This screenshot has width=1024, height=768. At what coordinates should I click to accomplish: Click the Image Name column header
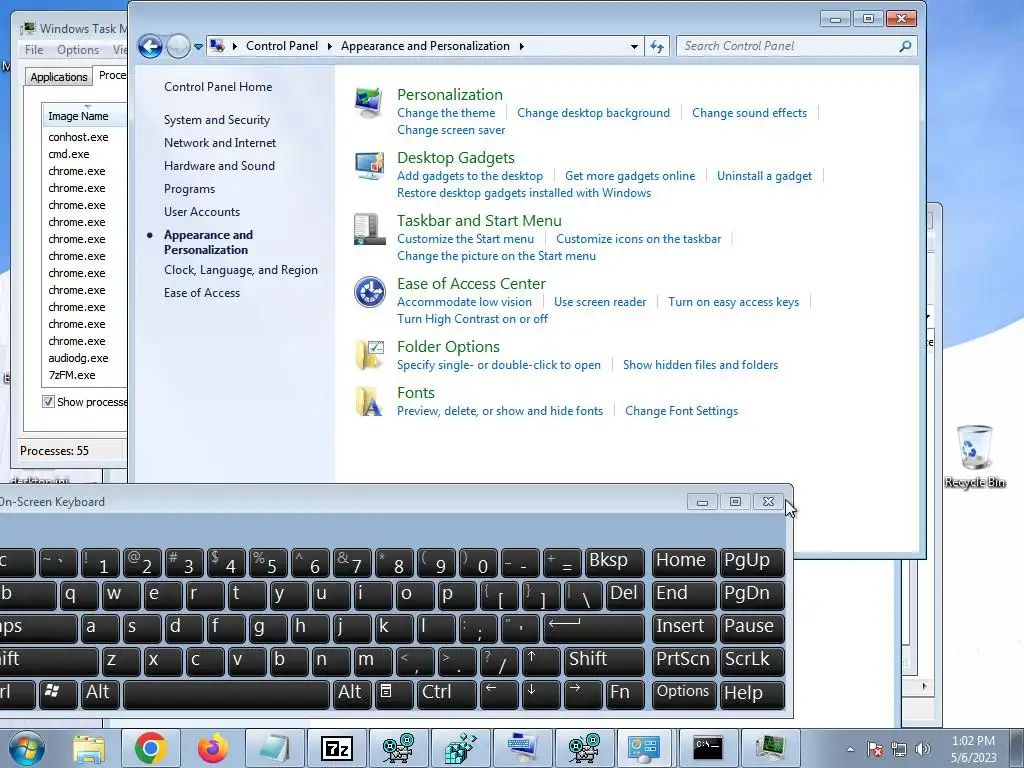tap(84, 116)
